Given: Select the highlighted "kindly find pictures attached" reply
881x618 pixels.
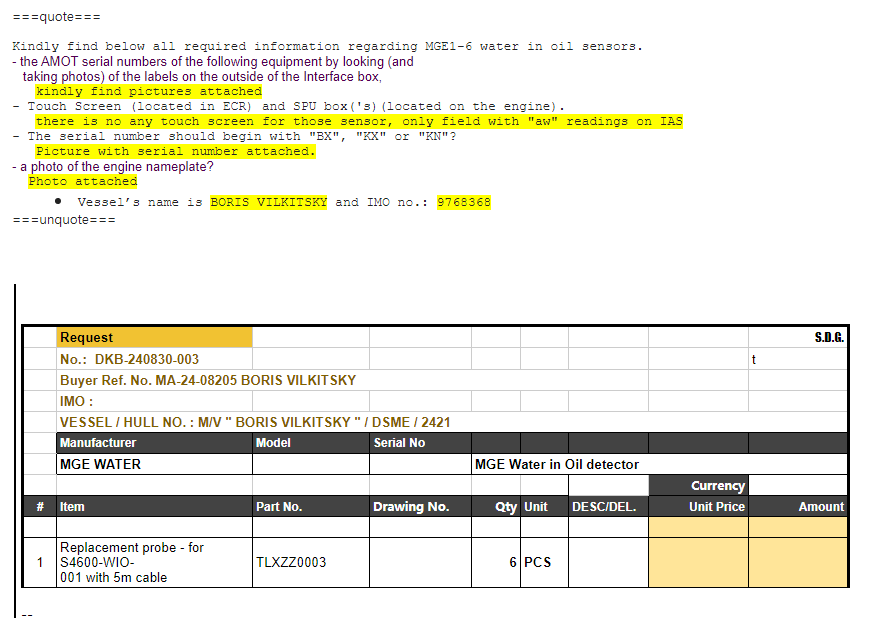Looking at the screenshot, I should coord(148,91).
